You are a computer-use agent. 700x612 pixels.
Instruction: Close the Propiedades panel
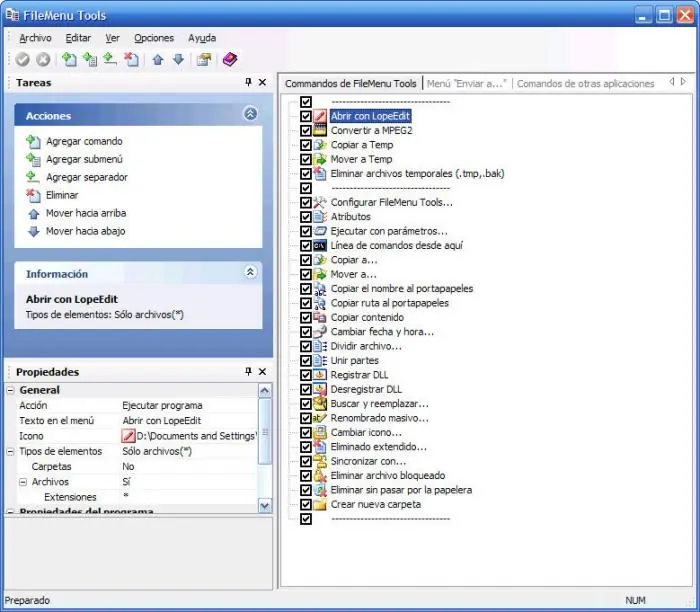click(262, 371)
